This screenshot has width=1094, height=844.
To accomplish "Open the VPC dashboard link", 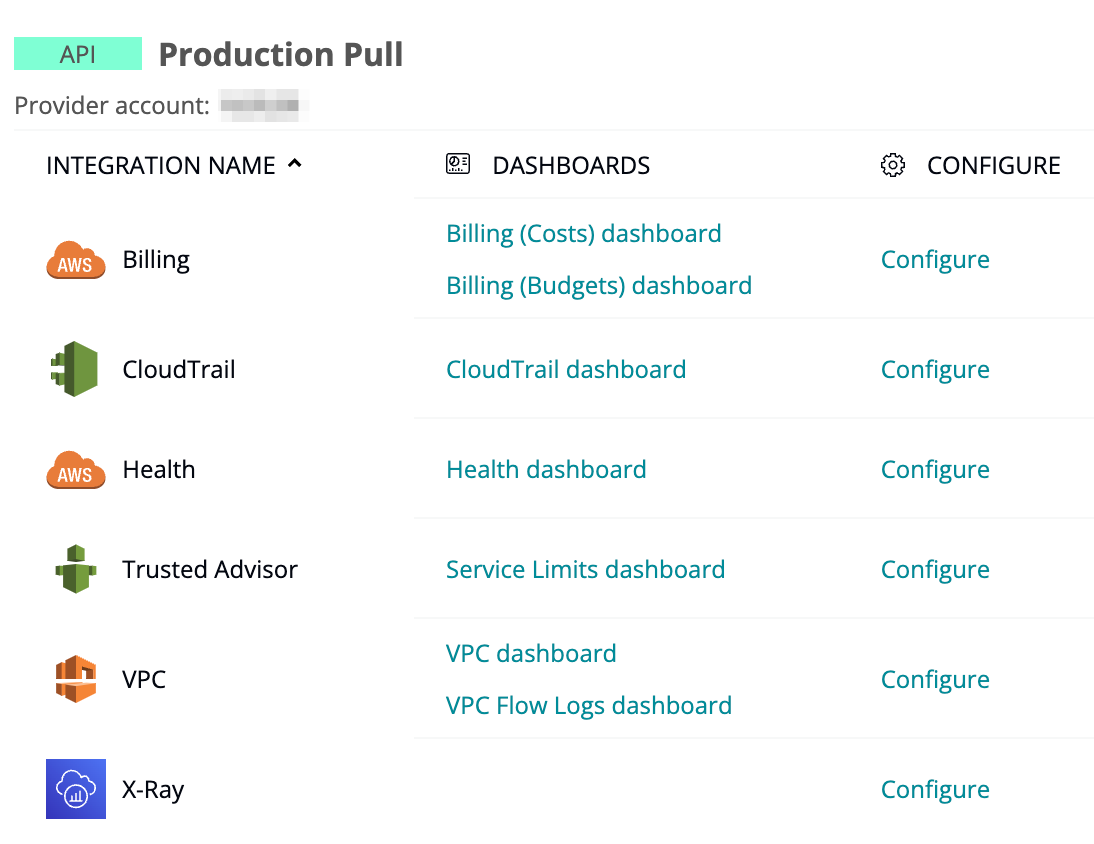I will (530, 654).
